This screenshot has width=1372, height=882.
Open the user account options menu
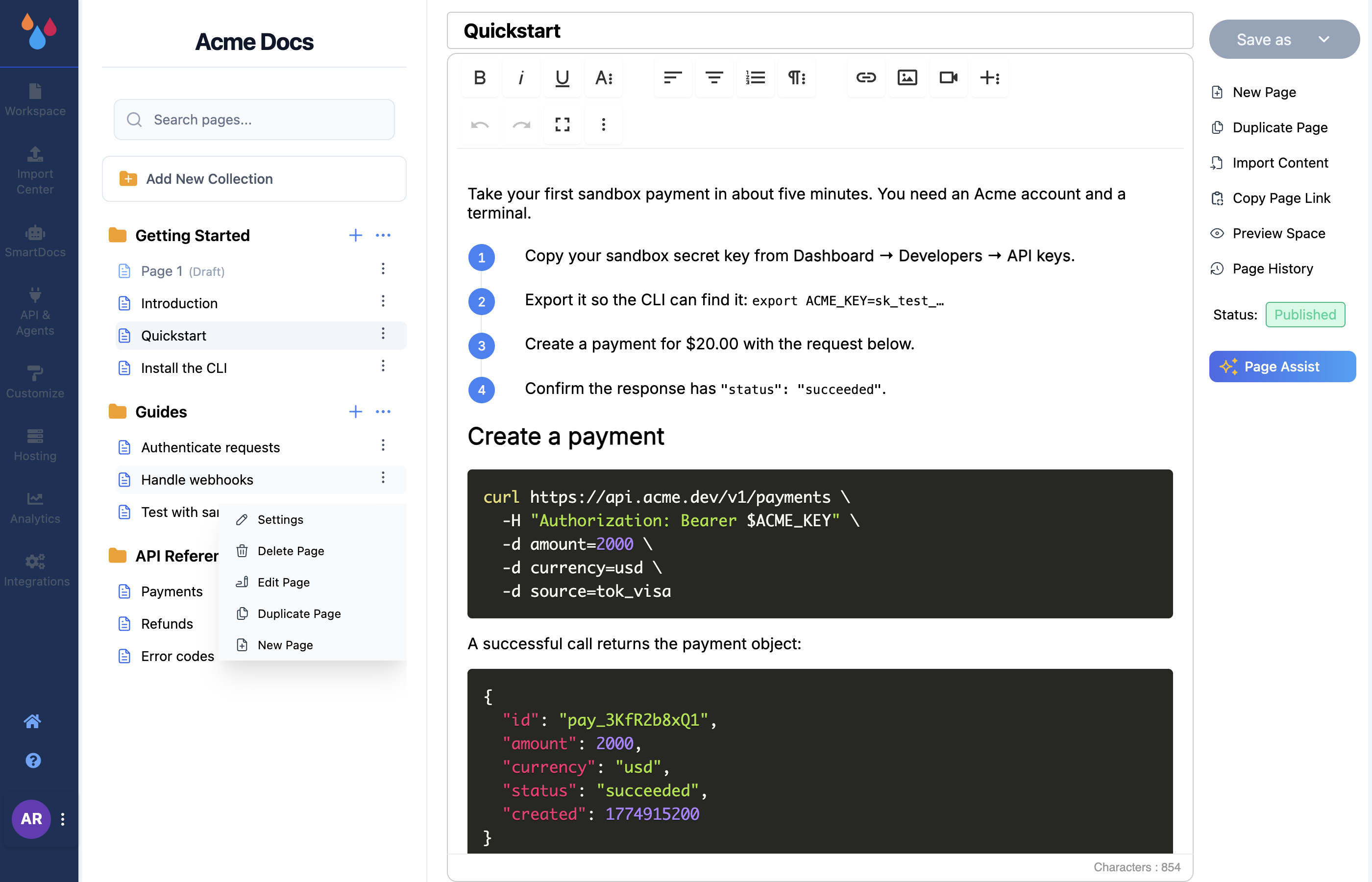63,819
